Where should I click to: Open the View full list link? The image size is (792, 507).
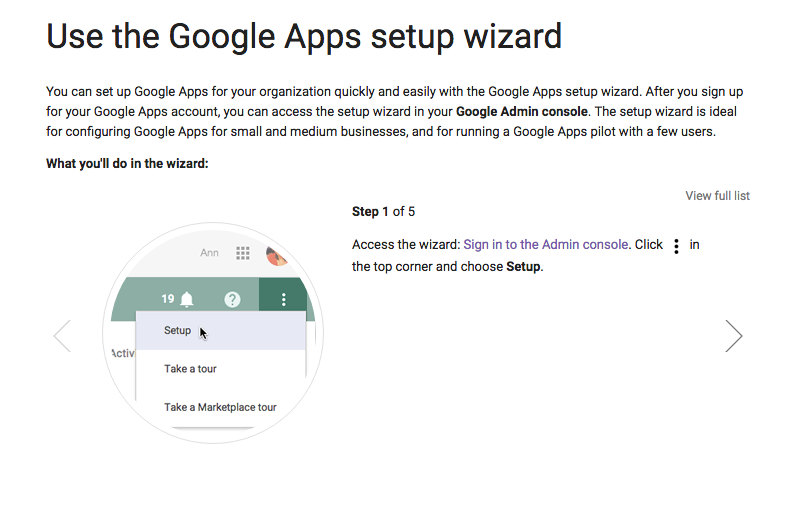[x=717, y=196]
